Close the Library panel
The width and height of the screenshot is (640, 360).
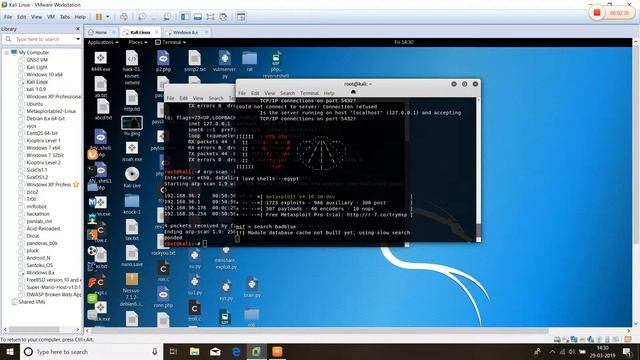click(78, 29)
